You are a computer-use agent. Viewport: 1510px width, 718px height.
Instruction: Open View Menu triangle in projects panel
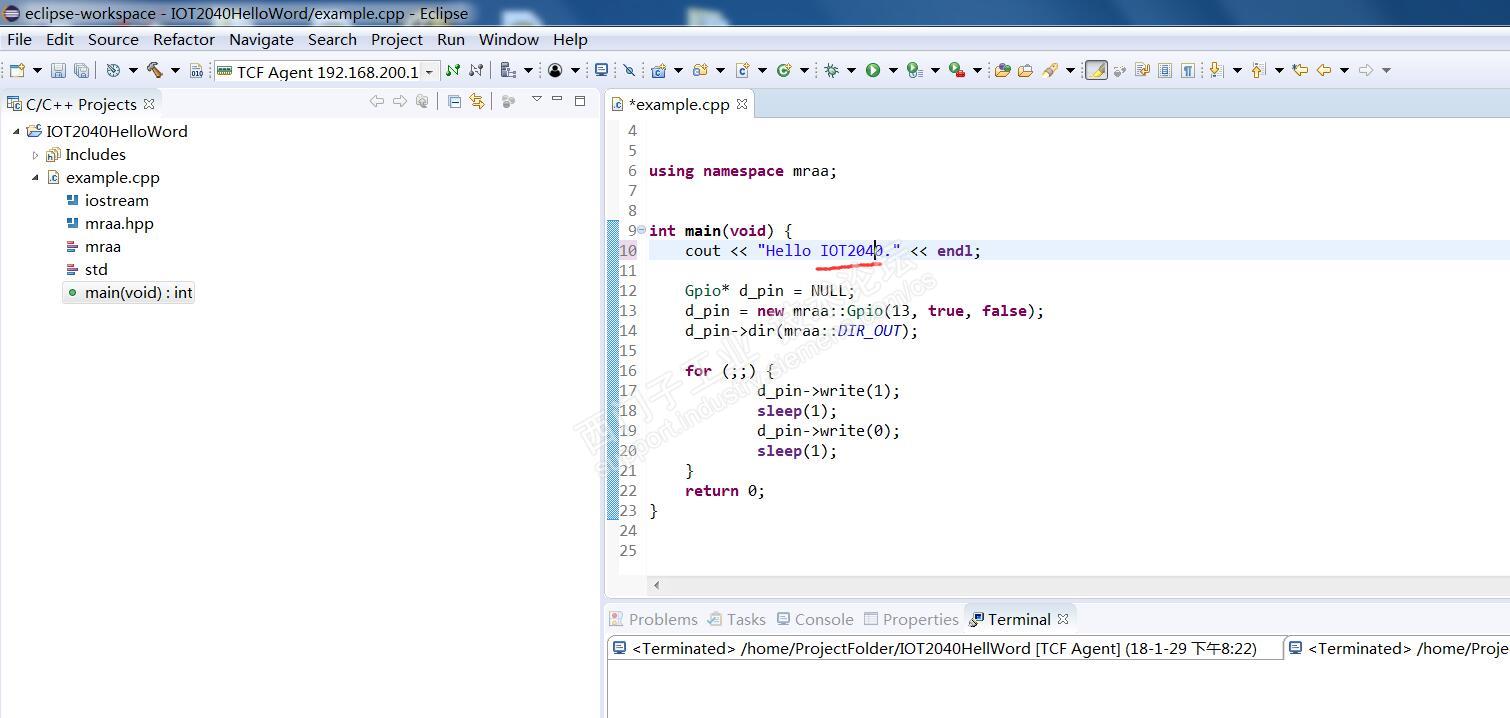(x=537, y=99)
